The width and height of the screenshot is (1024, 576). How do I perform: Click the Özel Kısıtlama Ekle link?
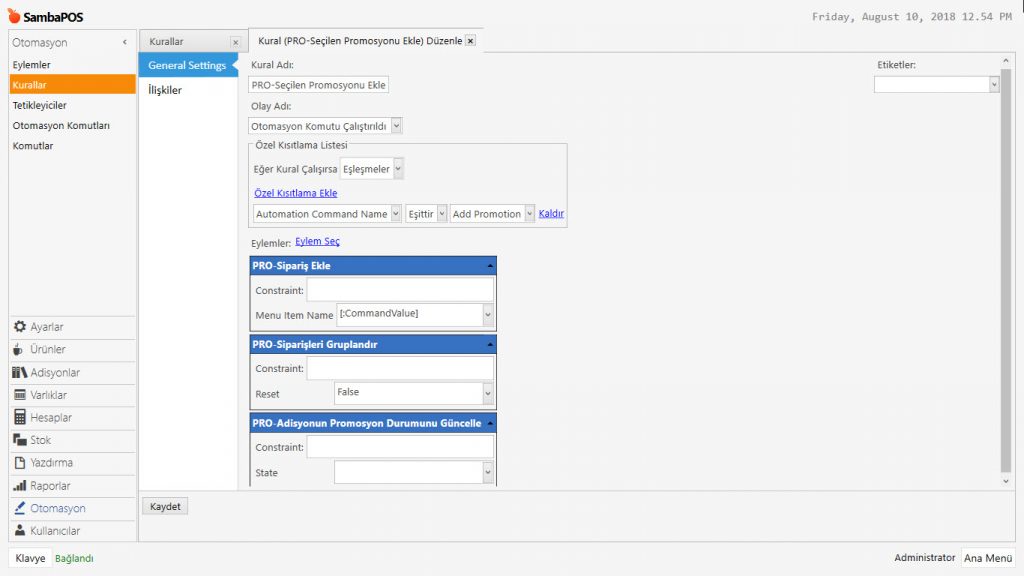click(295, 193)
